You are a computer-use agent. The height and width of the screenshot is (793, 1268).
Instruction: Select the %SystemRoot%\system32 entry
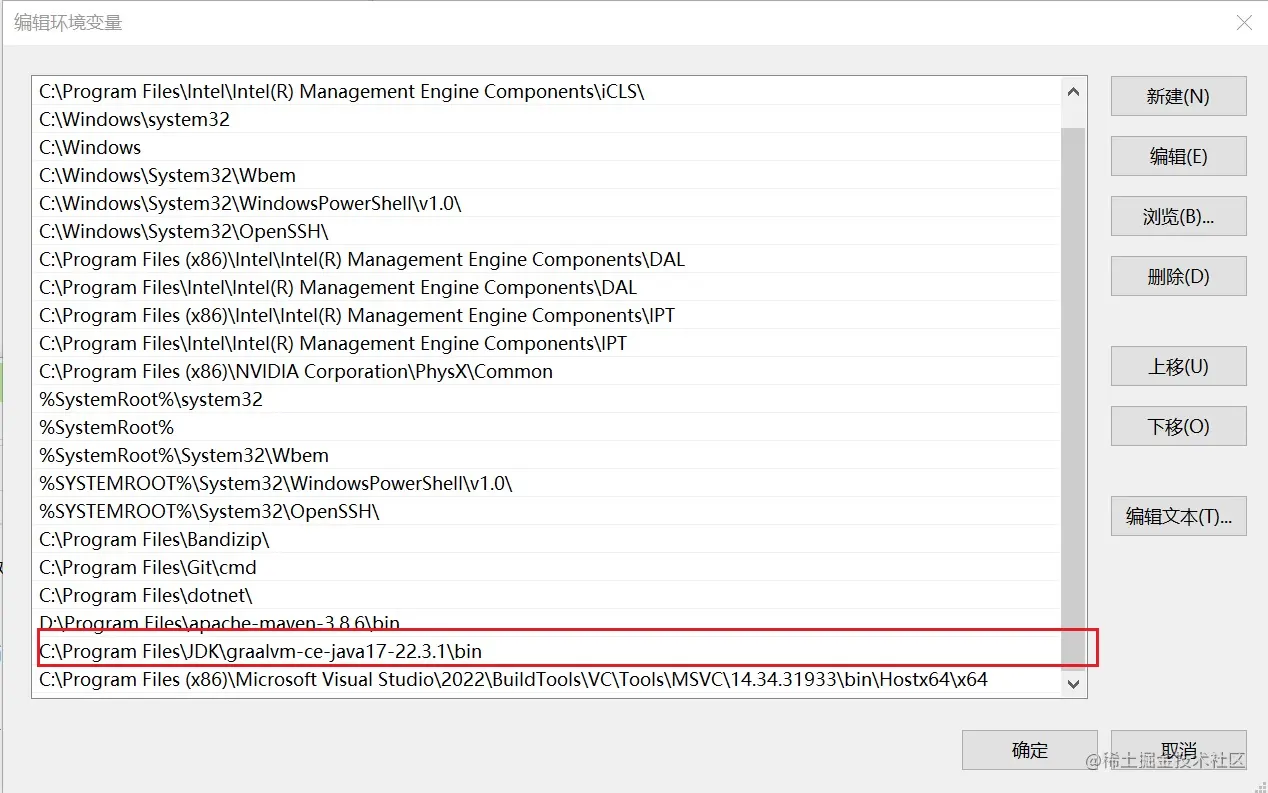coord(548,399)
